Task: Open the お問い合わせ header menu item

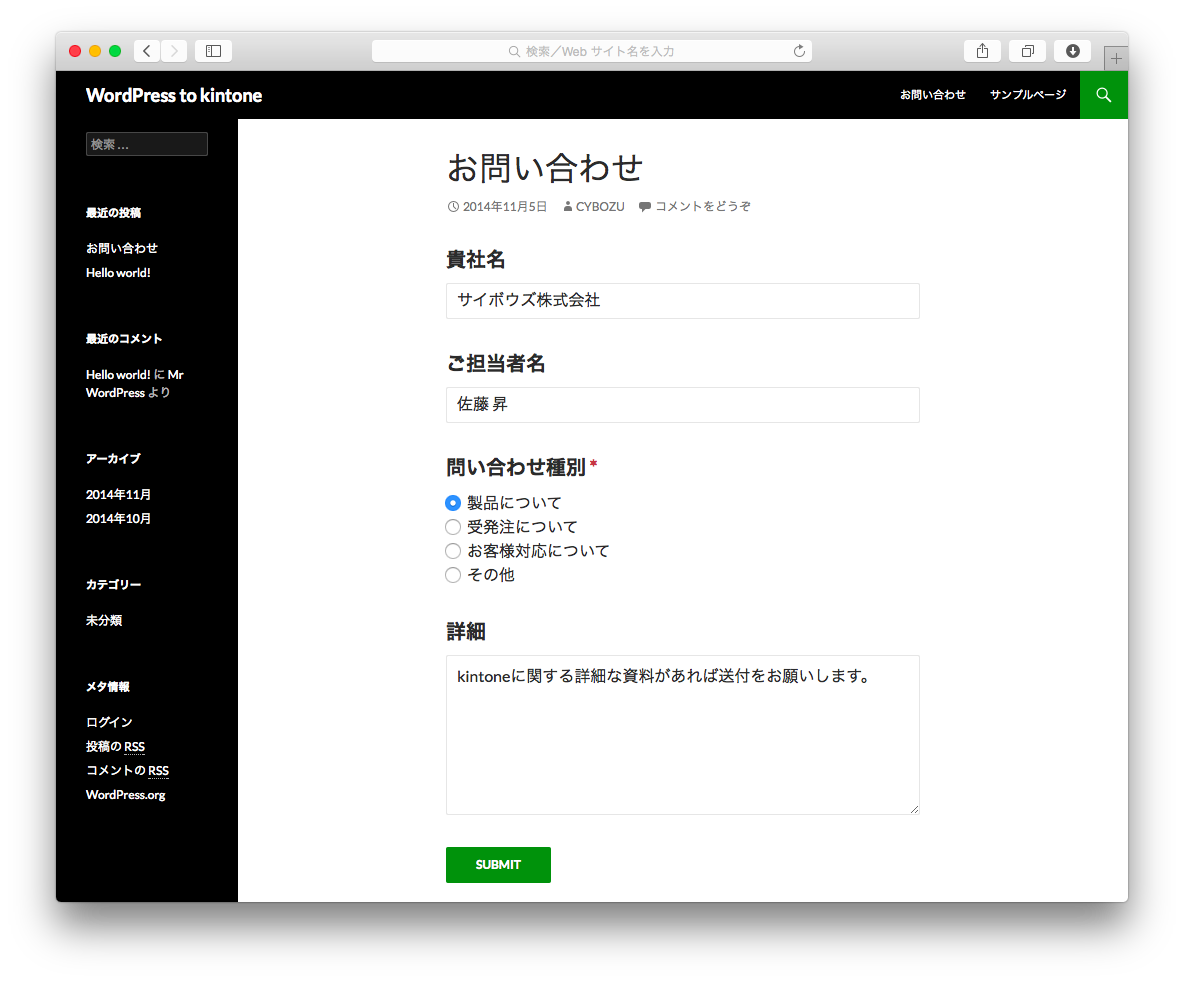Action: coord(933,94)
